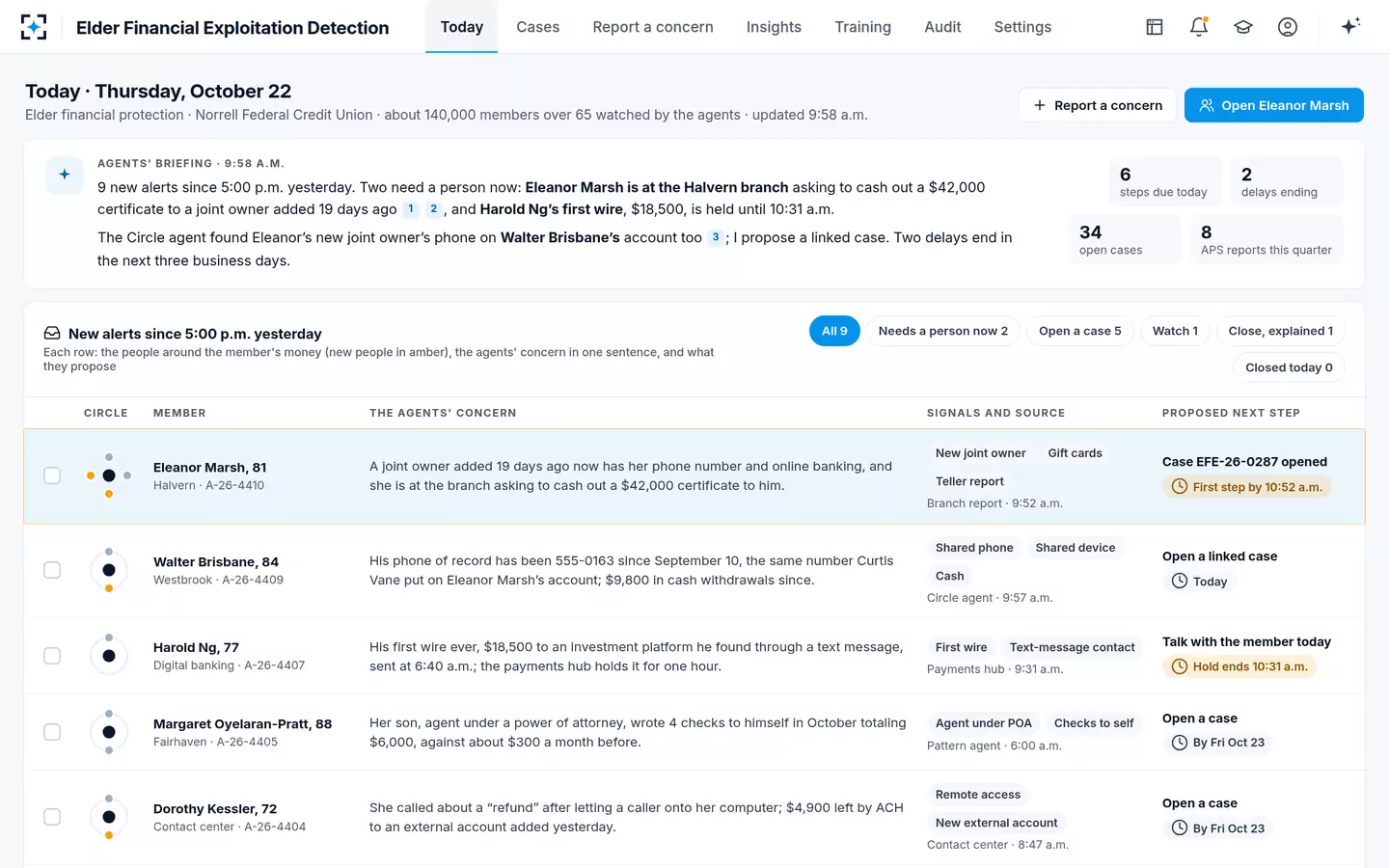Tick Margaret Oyelaran-Pratt's checkbox

pos(52,732)
